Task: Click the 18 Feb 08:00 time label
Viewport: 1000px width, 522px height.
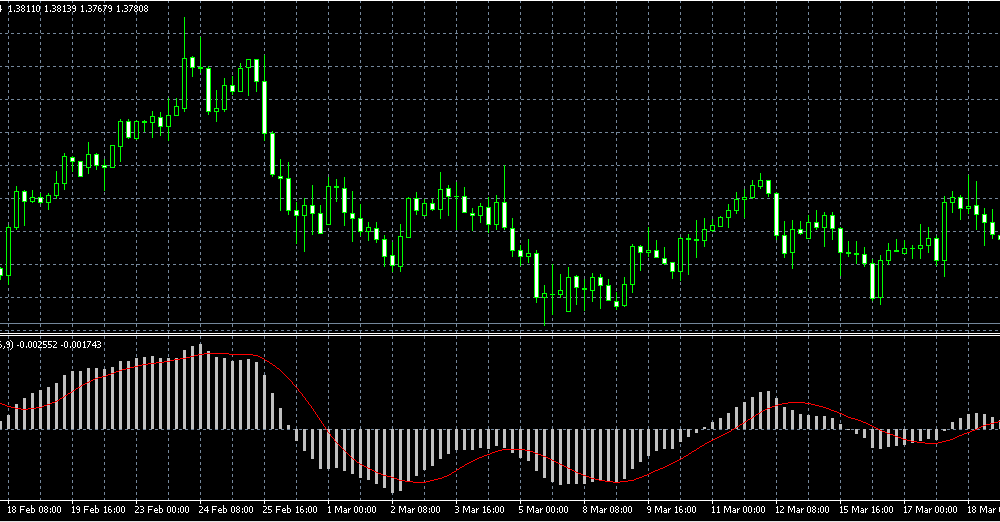Action: [x=33, y=510]
